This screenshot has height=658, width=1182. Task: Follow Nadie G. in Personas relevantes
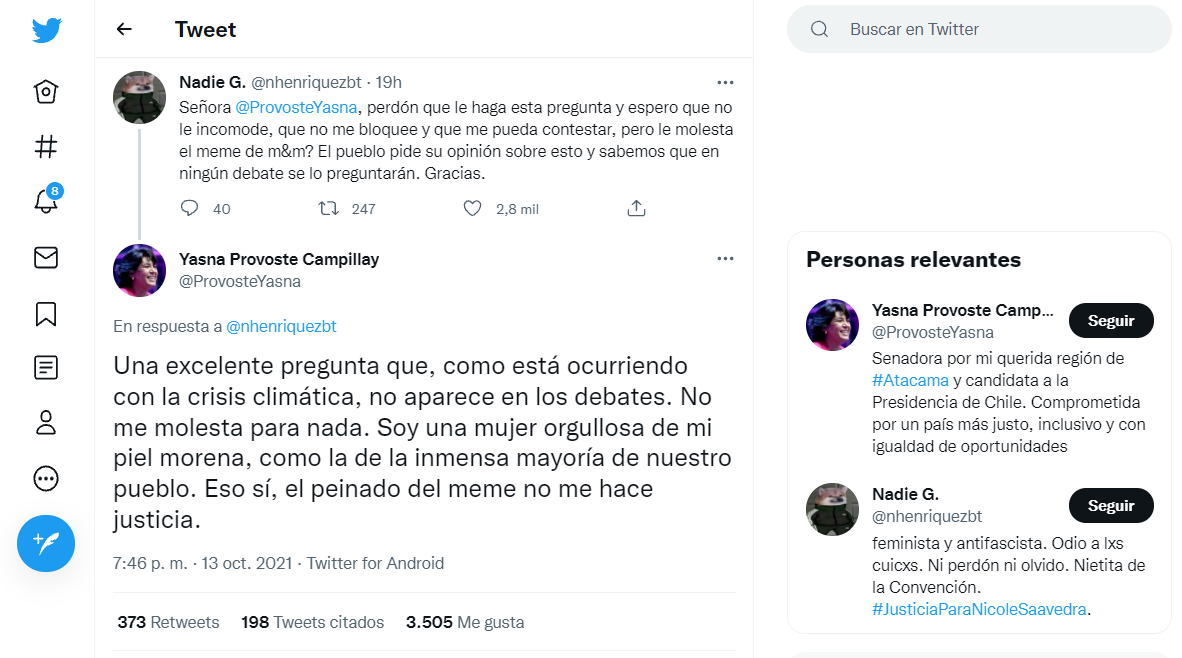[x=1111, y=505]
